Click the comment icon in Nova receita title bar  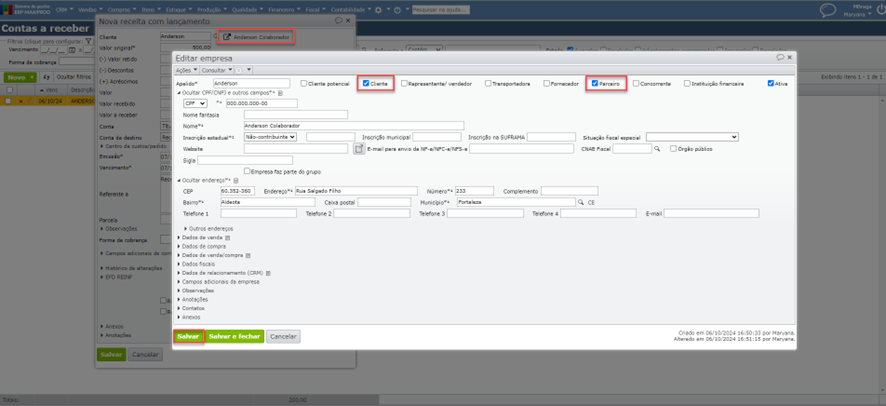click(339, 20)
